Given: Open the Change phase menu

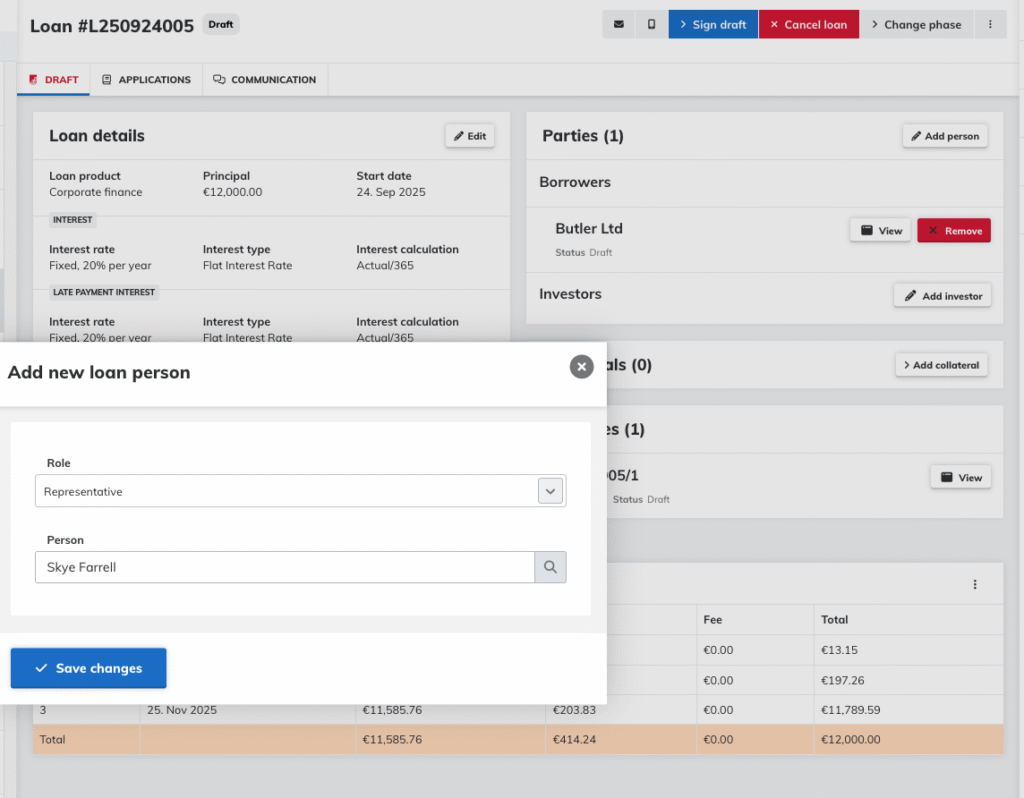Looking at the screenshot, I should pos(914,25).
